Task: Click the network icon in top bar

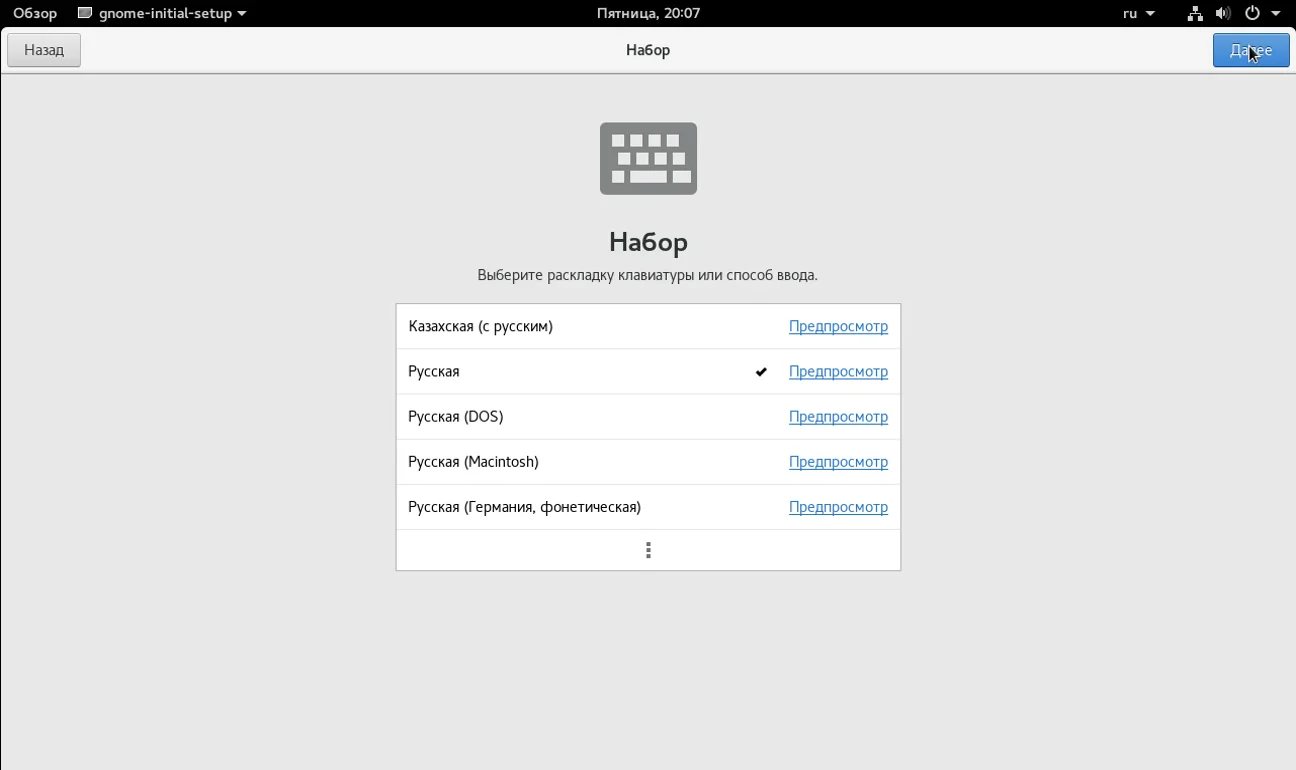Action: click(1195, 14)
